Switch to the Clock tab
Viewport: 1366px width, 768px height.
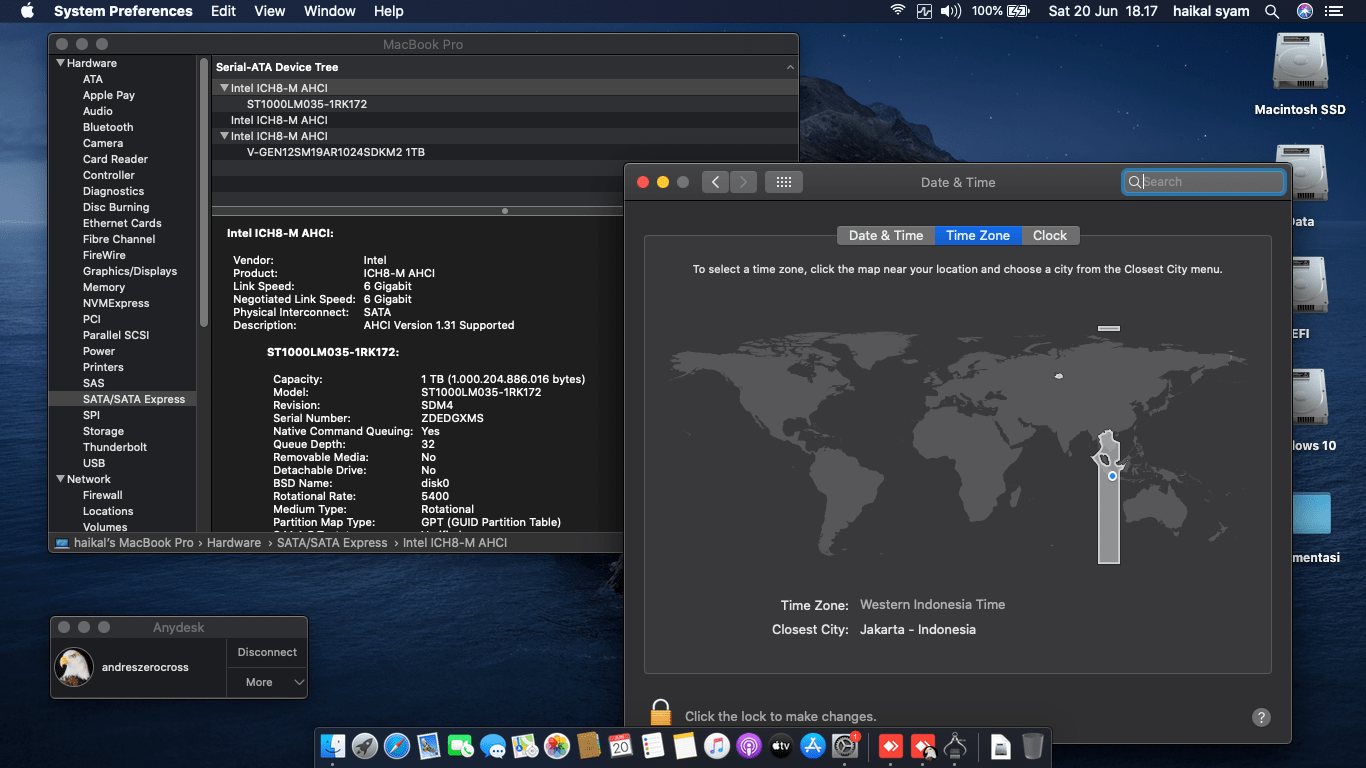[x=1050, y=235]
